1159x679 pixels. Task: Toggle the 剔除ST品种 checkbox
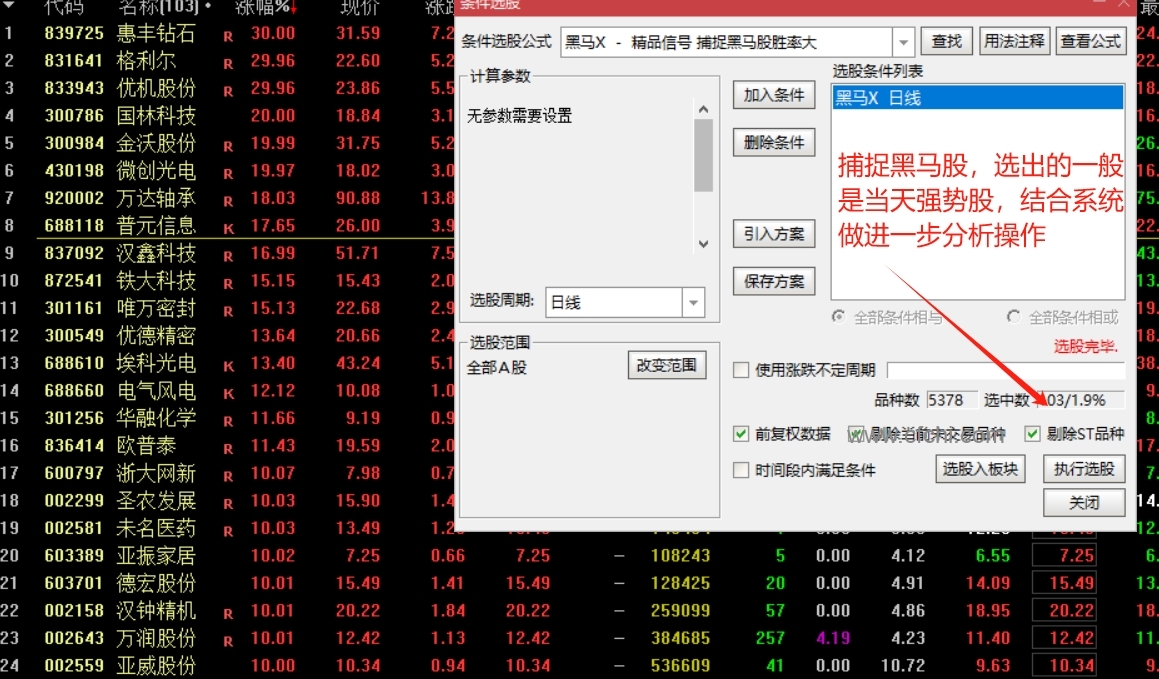click(1033, 434)
